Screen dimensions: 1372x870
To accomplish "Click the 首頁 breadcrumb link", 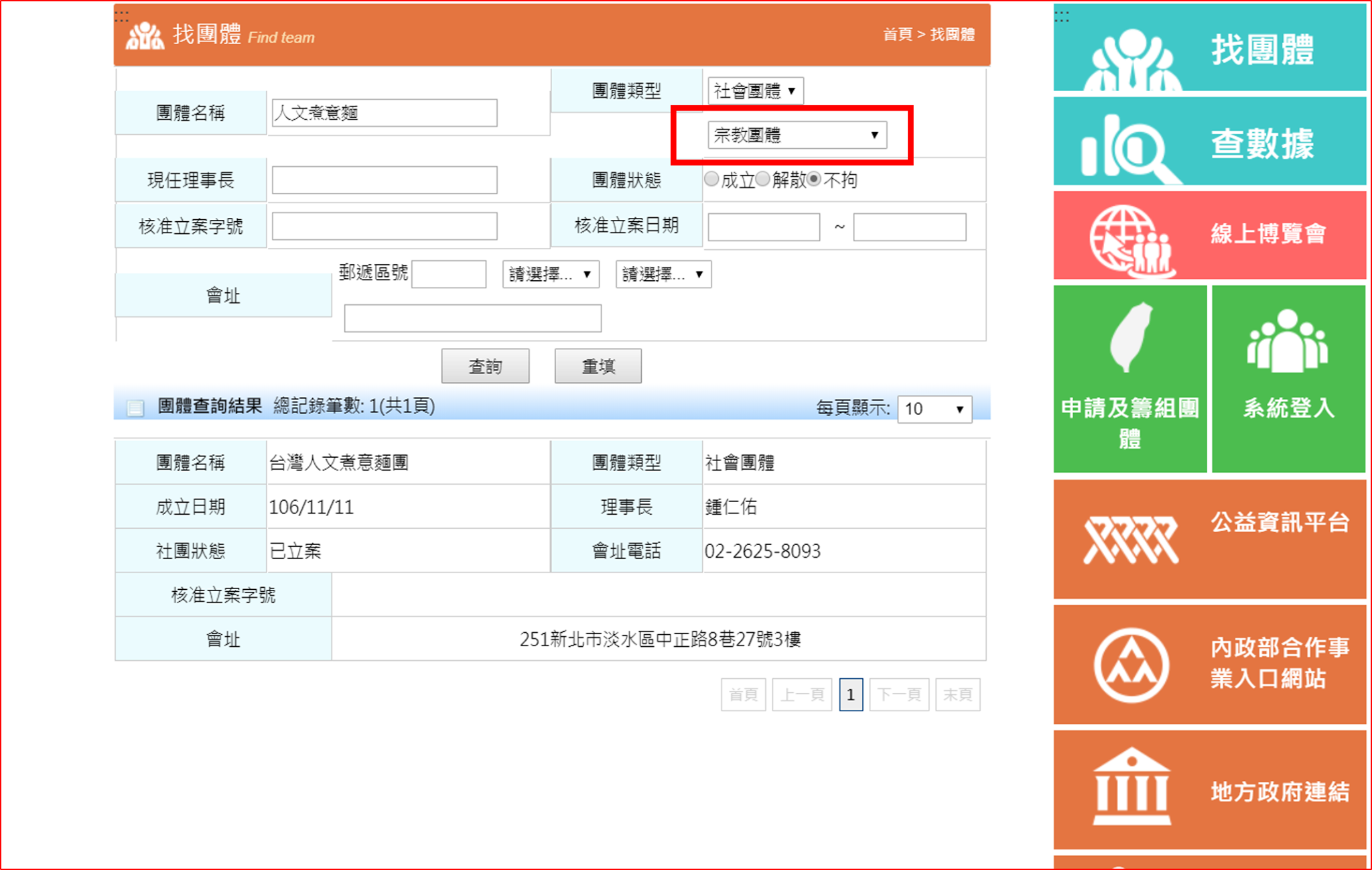I will tap(898, 34).
